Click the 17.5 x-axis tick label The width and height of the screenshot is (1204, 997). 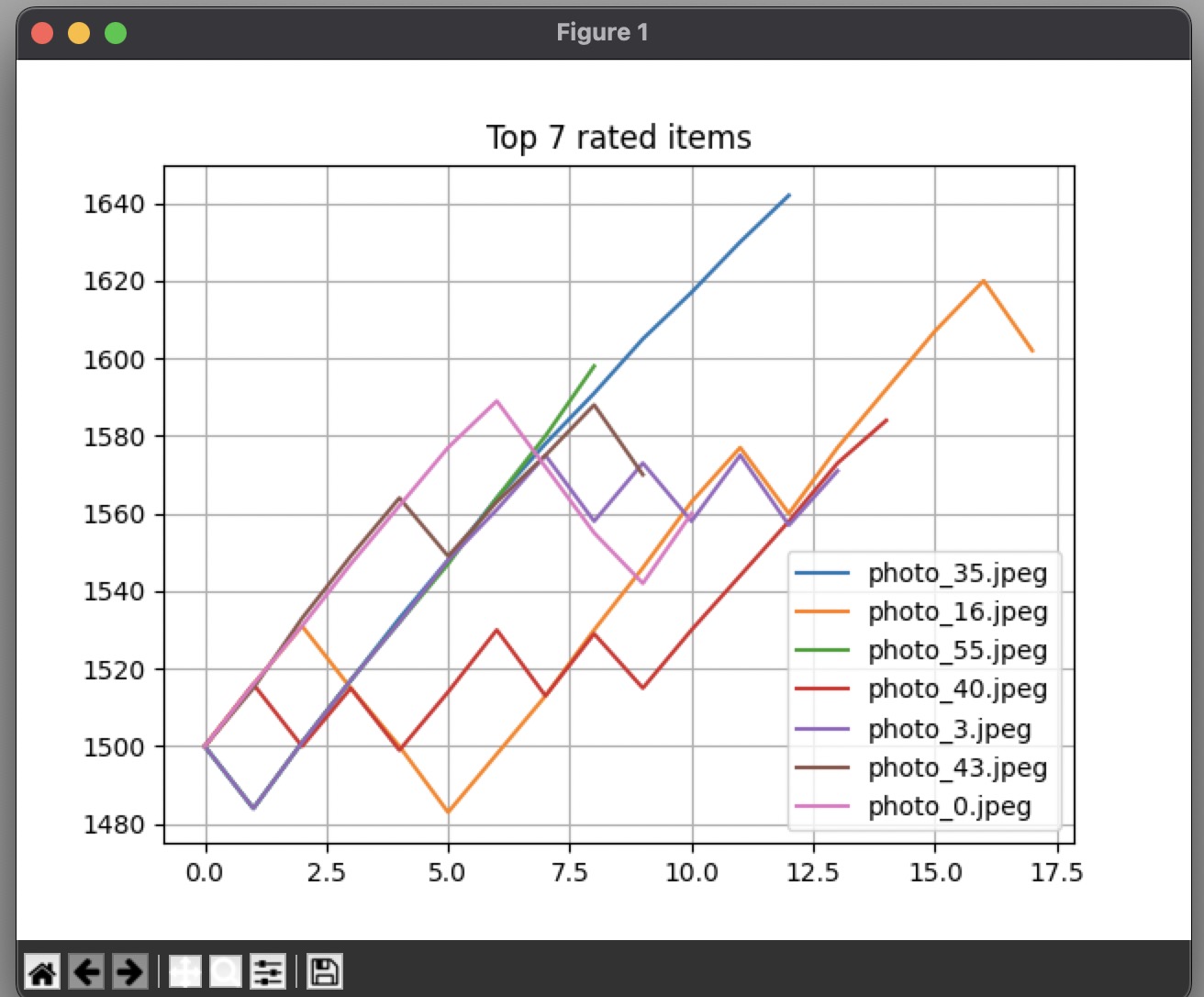coord(1056,872)
